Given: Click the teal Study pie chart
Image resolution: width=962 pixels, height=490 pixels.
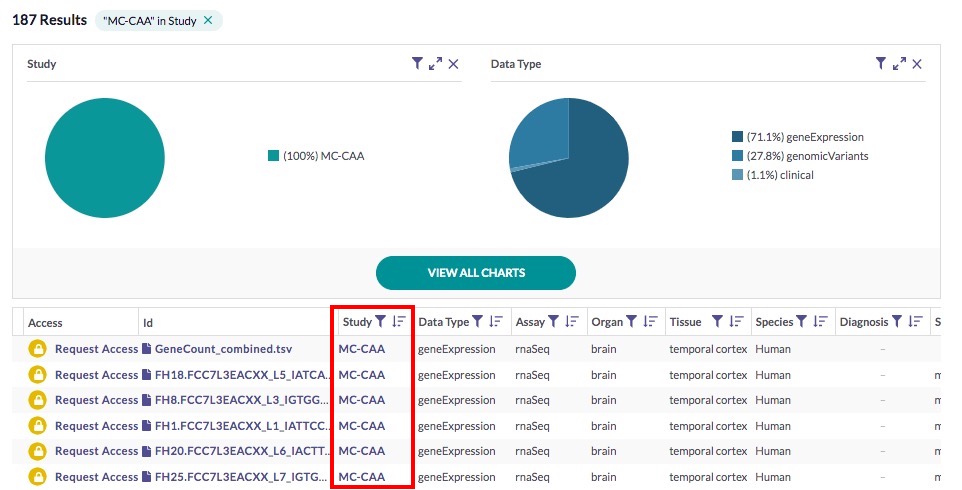Looking at the screenshot, I should tap(105, 156).
